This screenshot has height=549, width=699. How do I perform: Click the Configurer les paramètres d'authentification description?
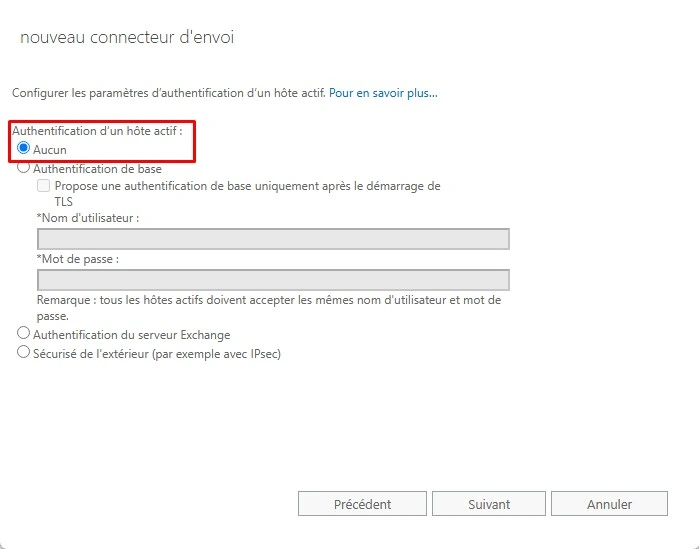(169, 93)
